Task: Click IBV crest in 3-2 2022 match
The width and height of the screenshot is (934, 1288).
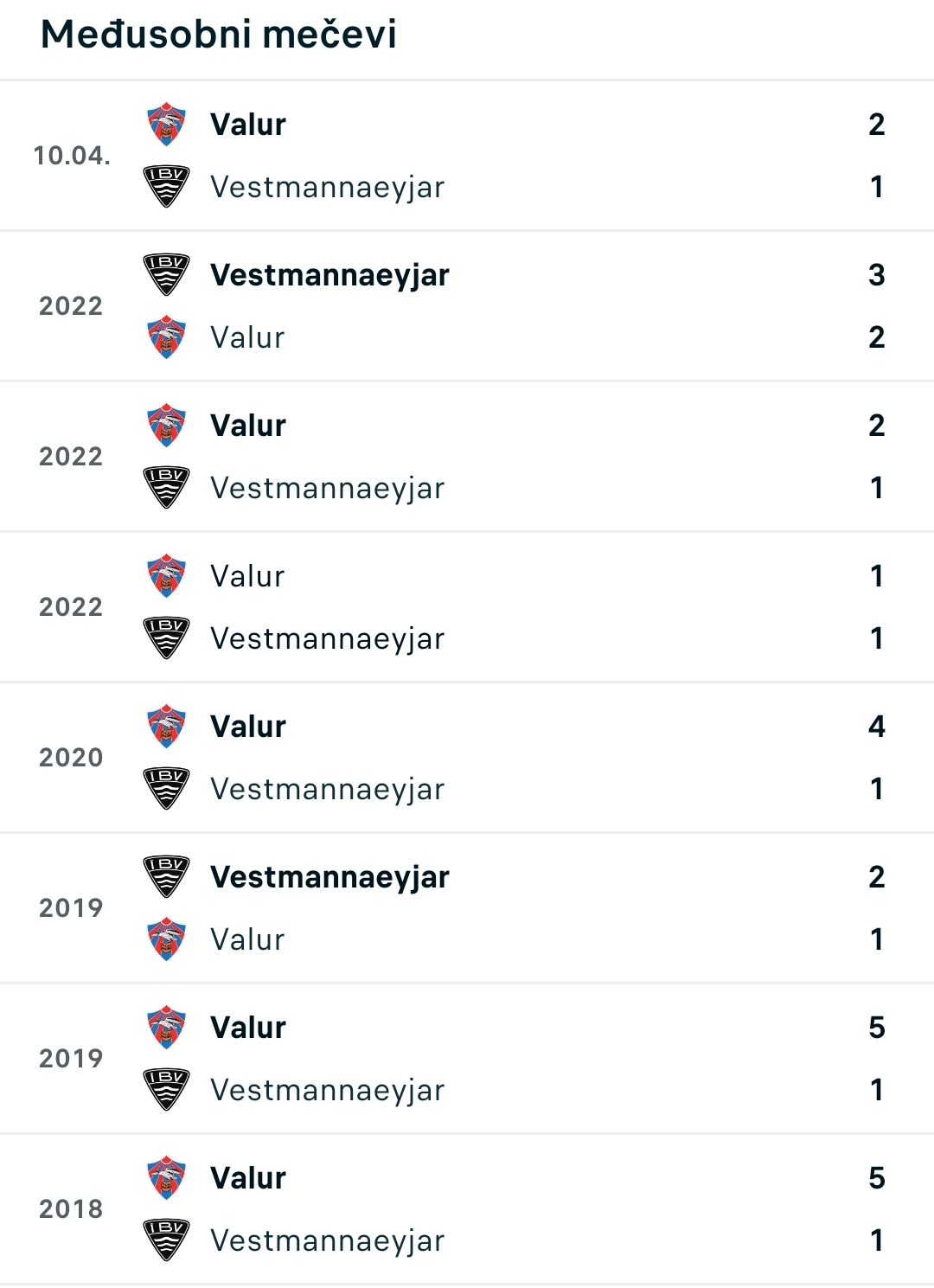Action: (166, 275)
